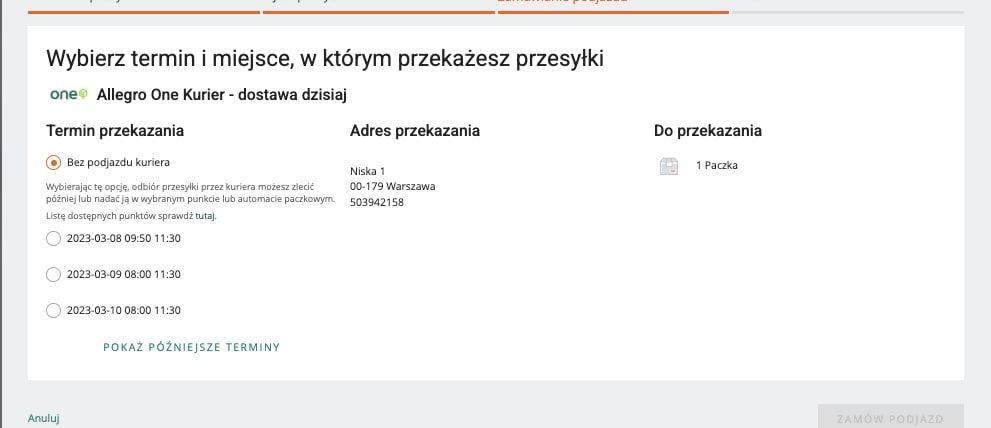Click the Wybierz termin i miejsce page heading
This screenshot has width=991, height=428.
click(x=324, y=58)
